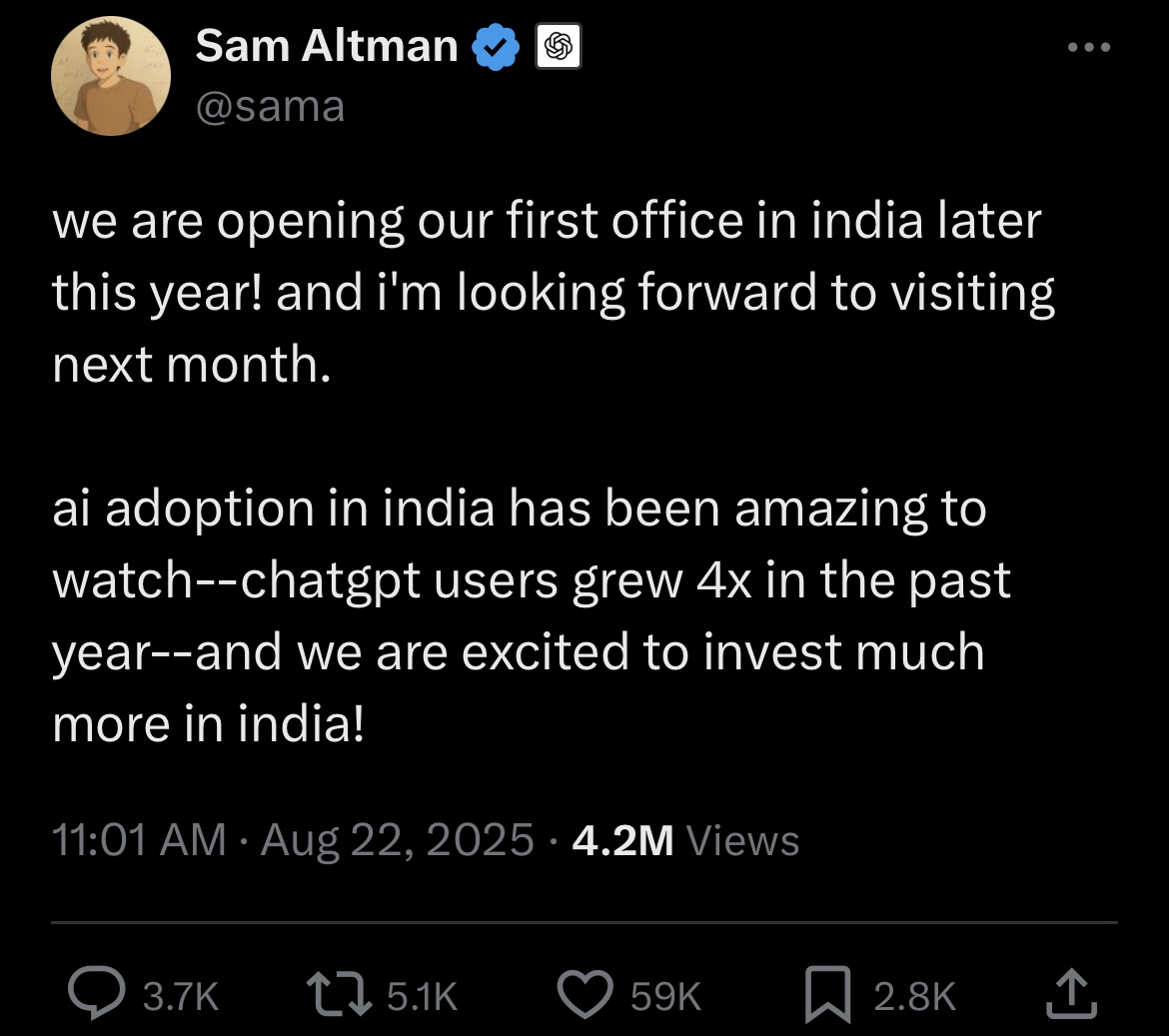Open the three-dot more options menu
Screen dimensions: 1169x1036
(1088, 47)
